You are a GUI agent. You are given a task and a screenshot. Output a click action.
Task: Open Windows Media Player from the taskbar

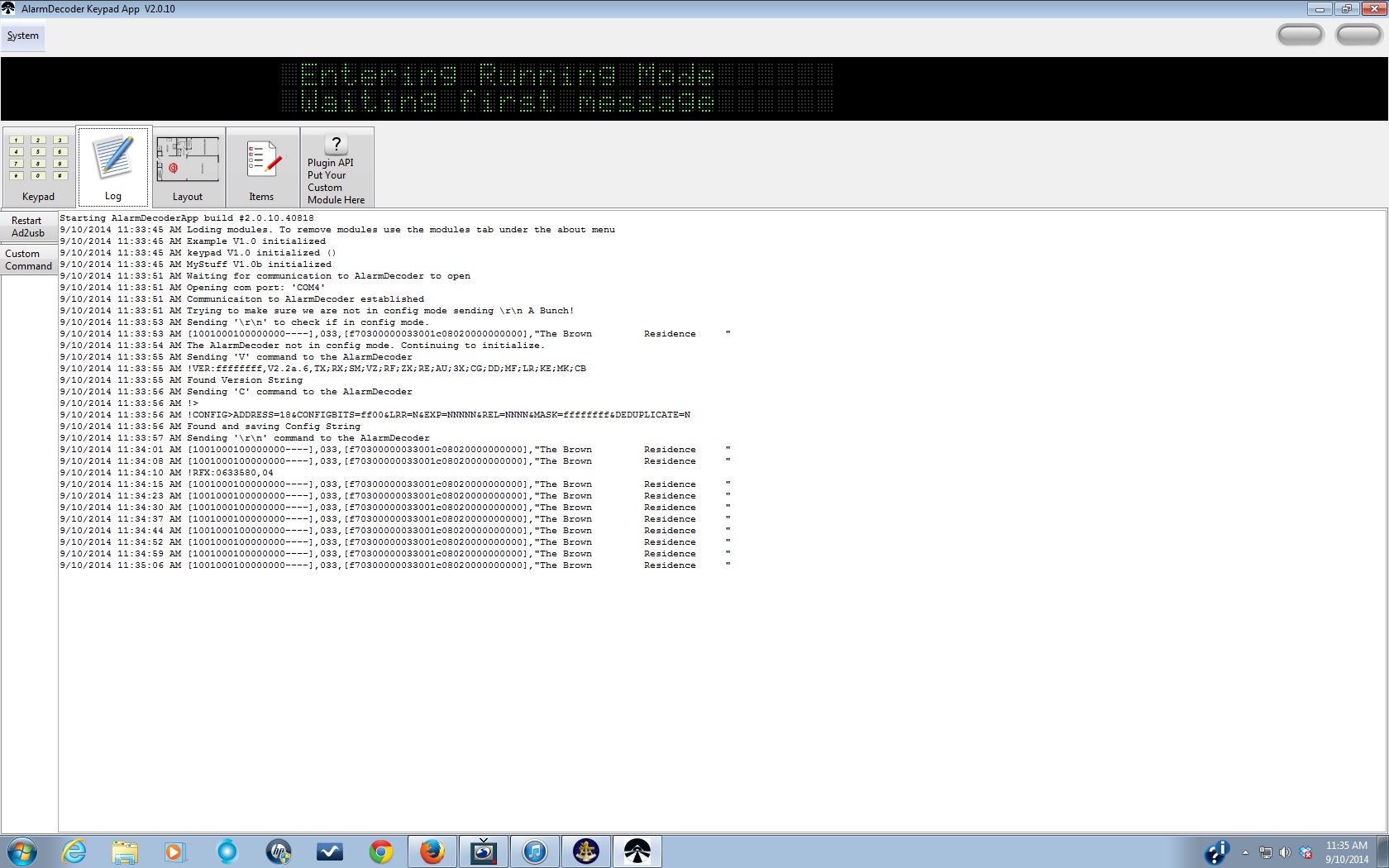175,851
